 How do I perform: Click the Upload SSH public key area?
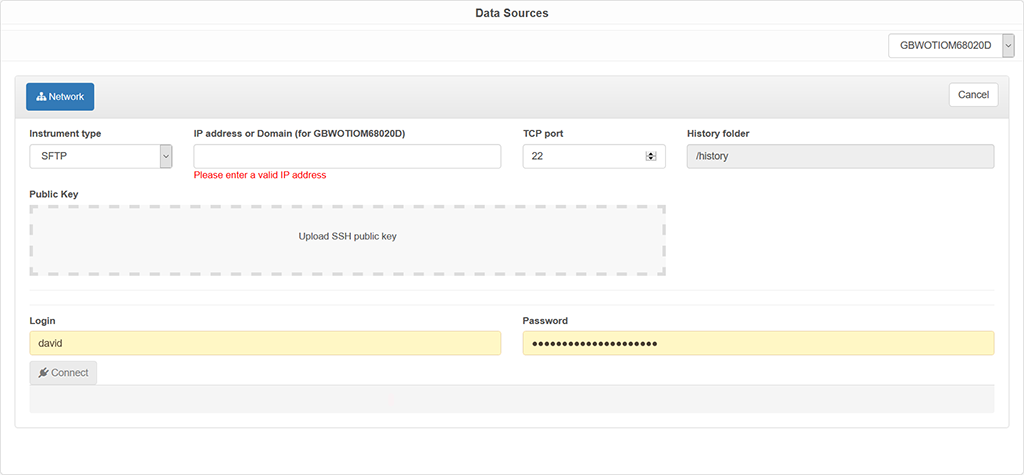(348, 237)
